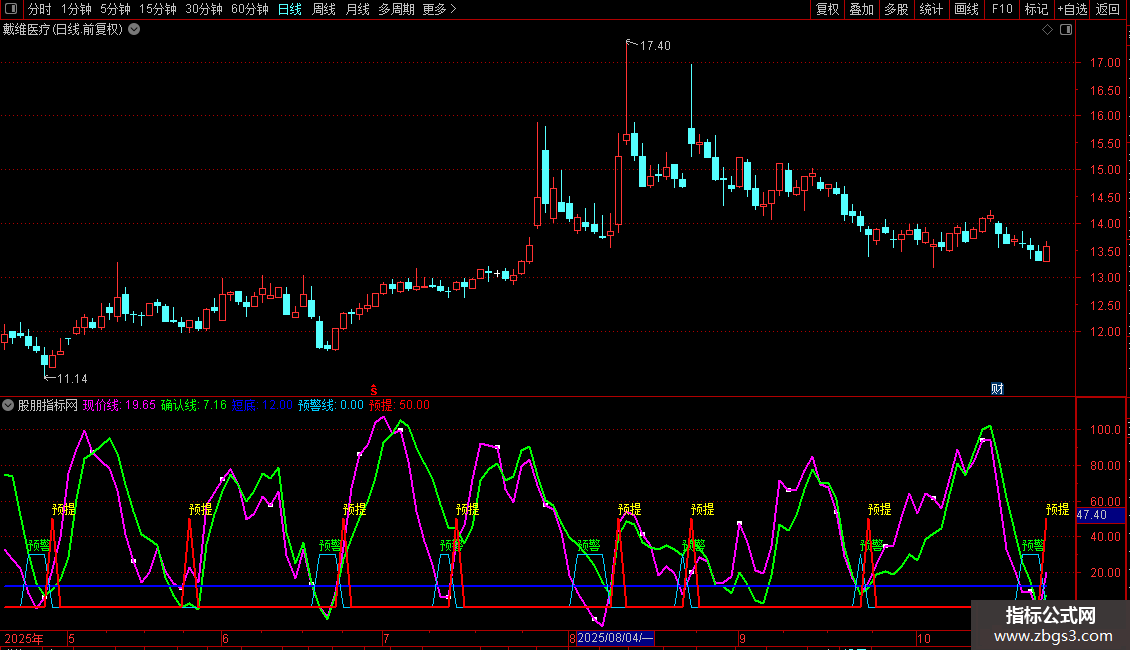This screenshot has width=1130, height=650.
Task: Select the 日线 daily period
Action: tap(290, 9)
